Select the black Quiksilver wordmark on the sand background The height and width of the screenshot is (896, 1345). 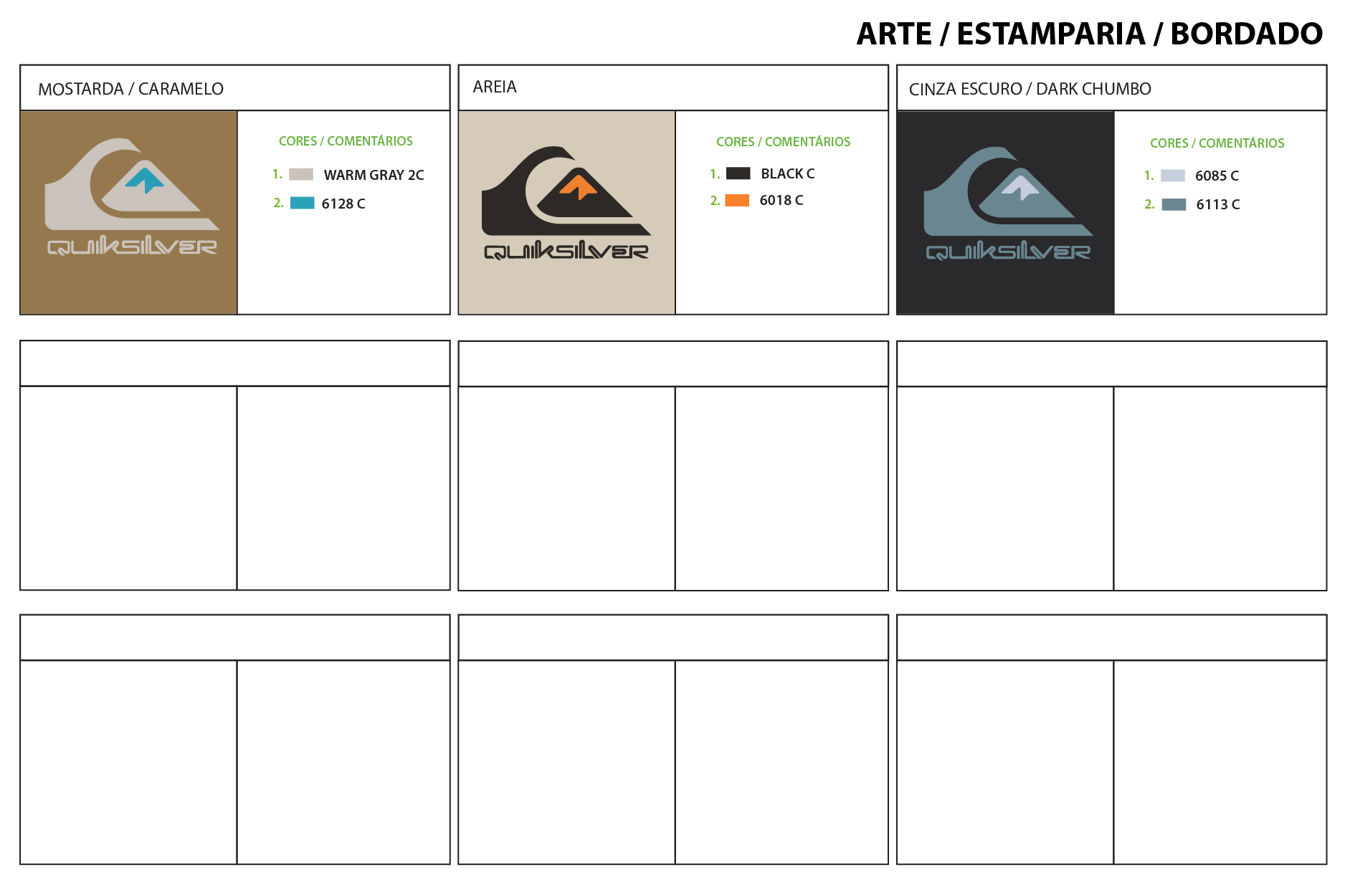tap(566, 251)
